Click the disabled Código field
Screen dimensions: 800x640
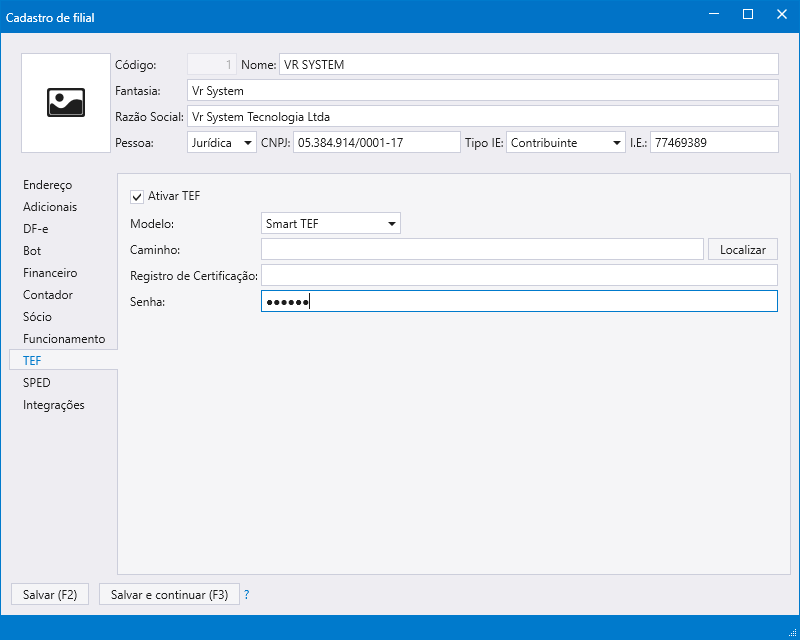(x=212, y=64)
